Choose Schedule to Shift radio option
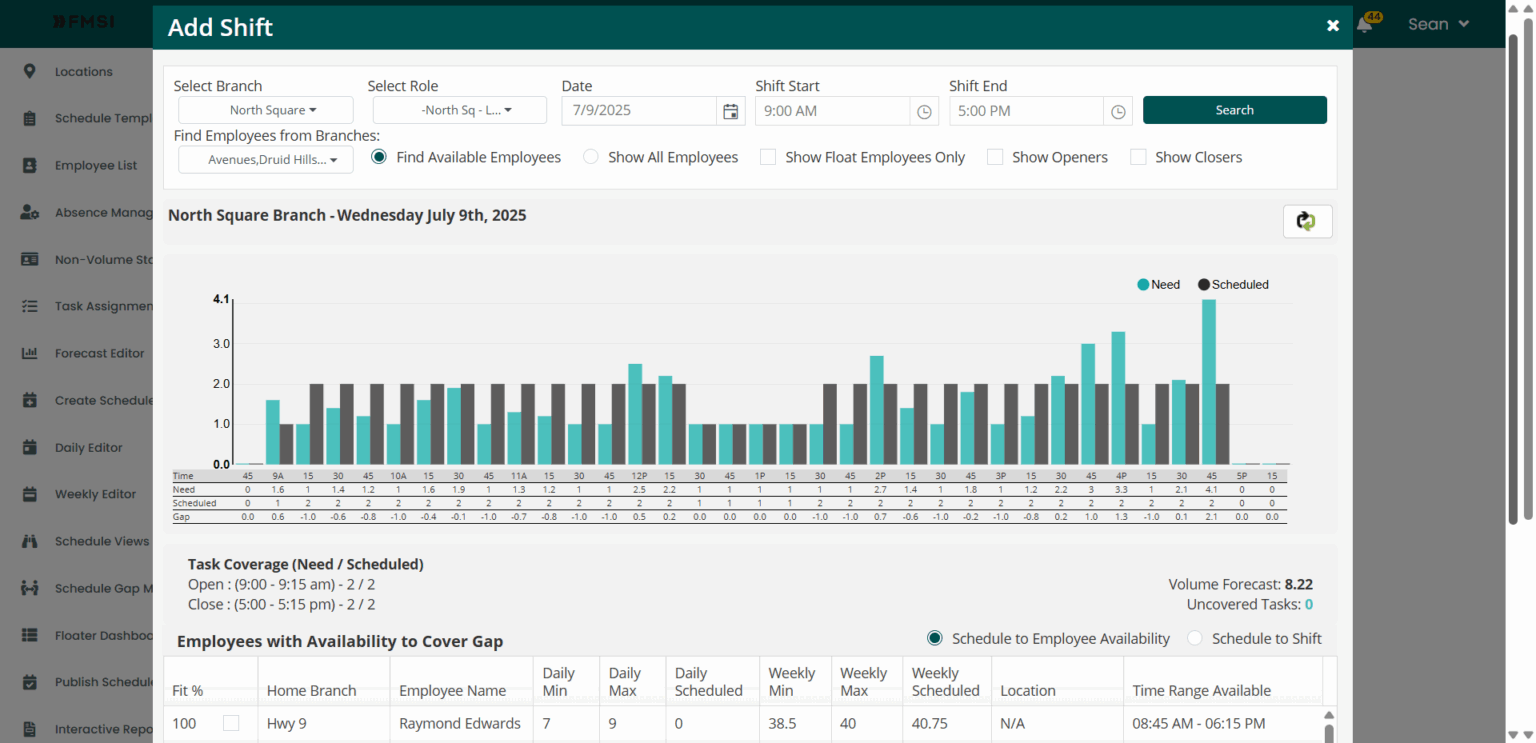 pyautogui.click(x=1195, y=638)
